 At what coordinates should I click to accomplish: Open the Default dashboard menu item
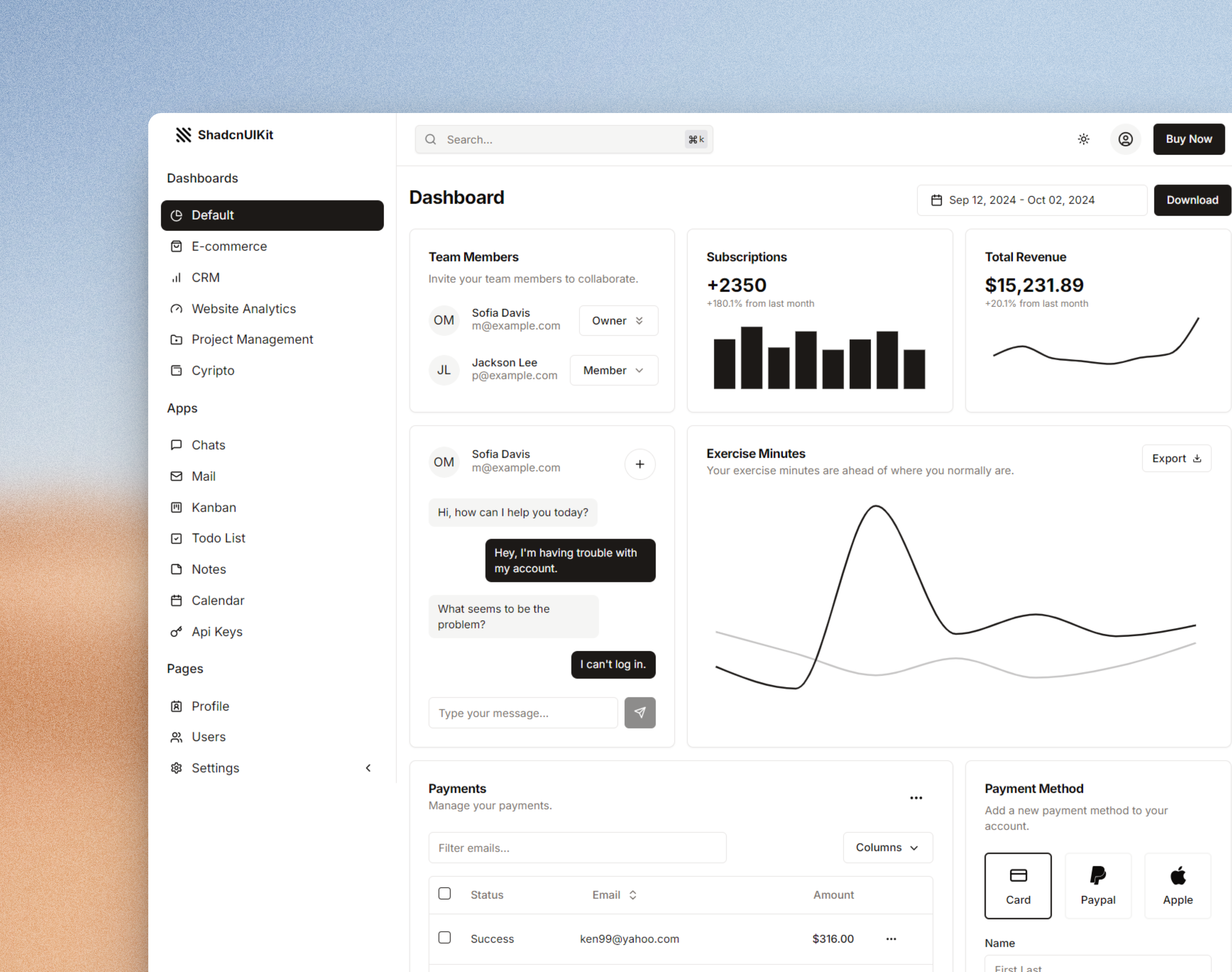point(272,216)
